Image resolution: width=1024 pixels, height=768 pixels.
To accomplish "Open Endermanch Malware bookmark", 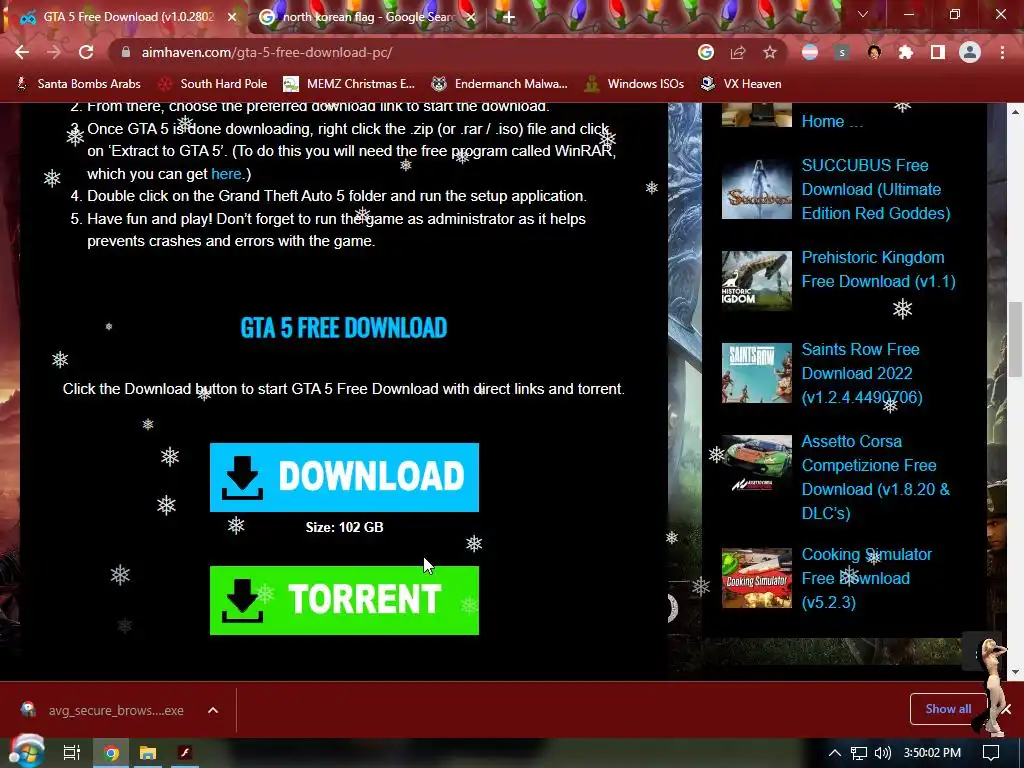I will tap(500, 84).
